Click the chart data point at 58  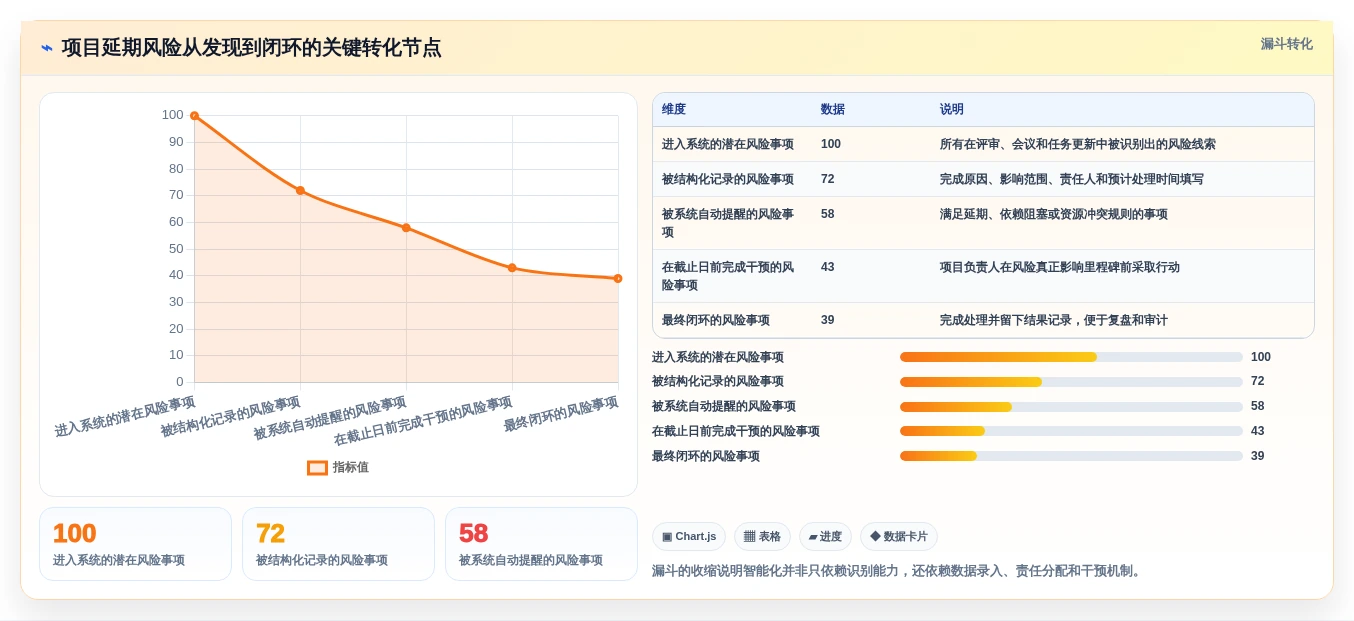point(406,228)
